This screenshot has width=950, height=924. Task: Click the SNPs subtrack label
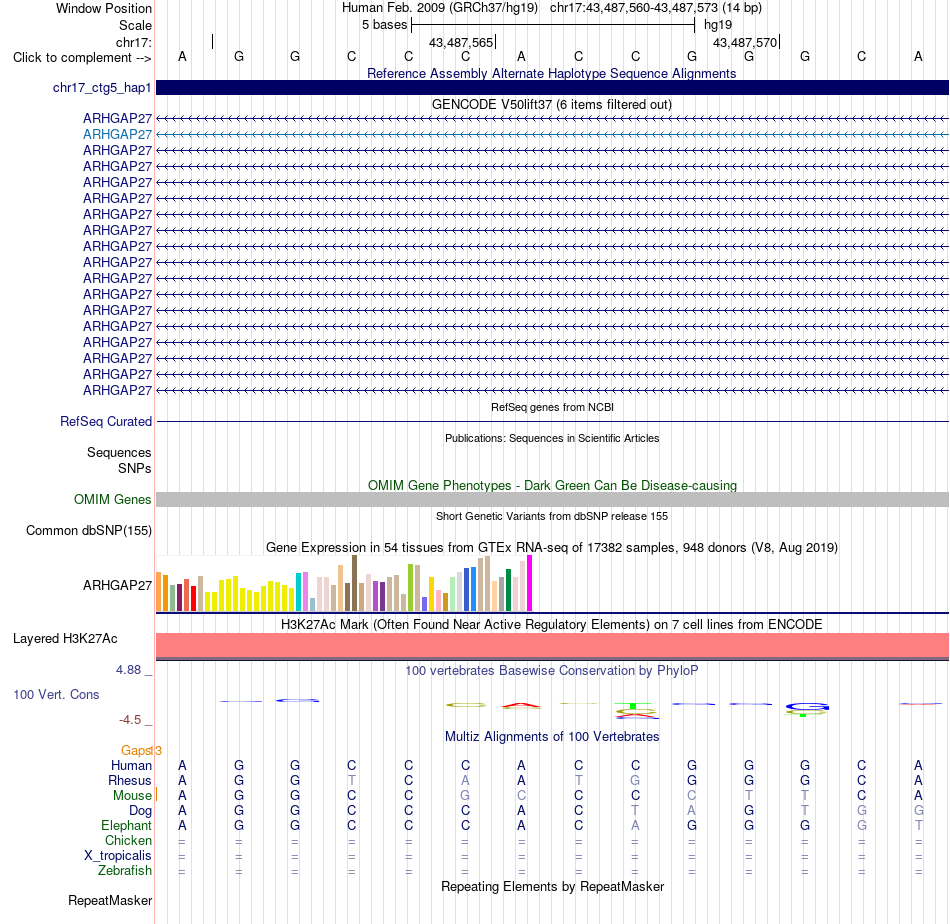(135, 468)
